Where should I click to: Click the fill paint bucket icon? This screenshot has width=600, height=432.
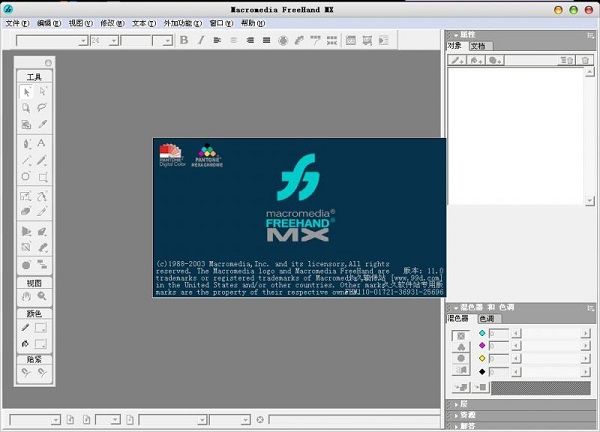tap(25, 344)
